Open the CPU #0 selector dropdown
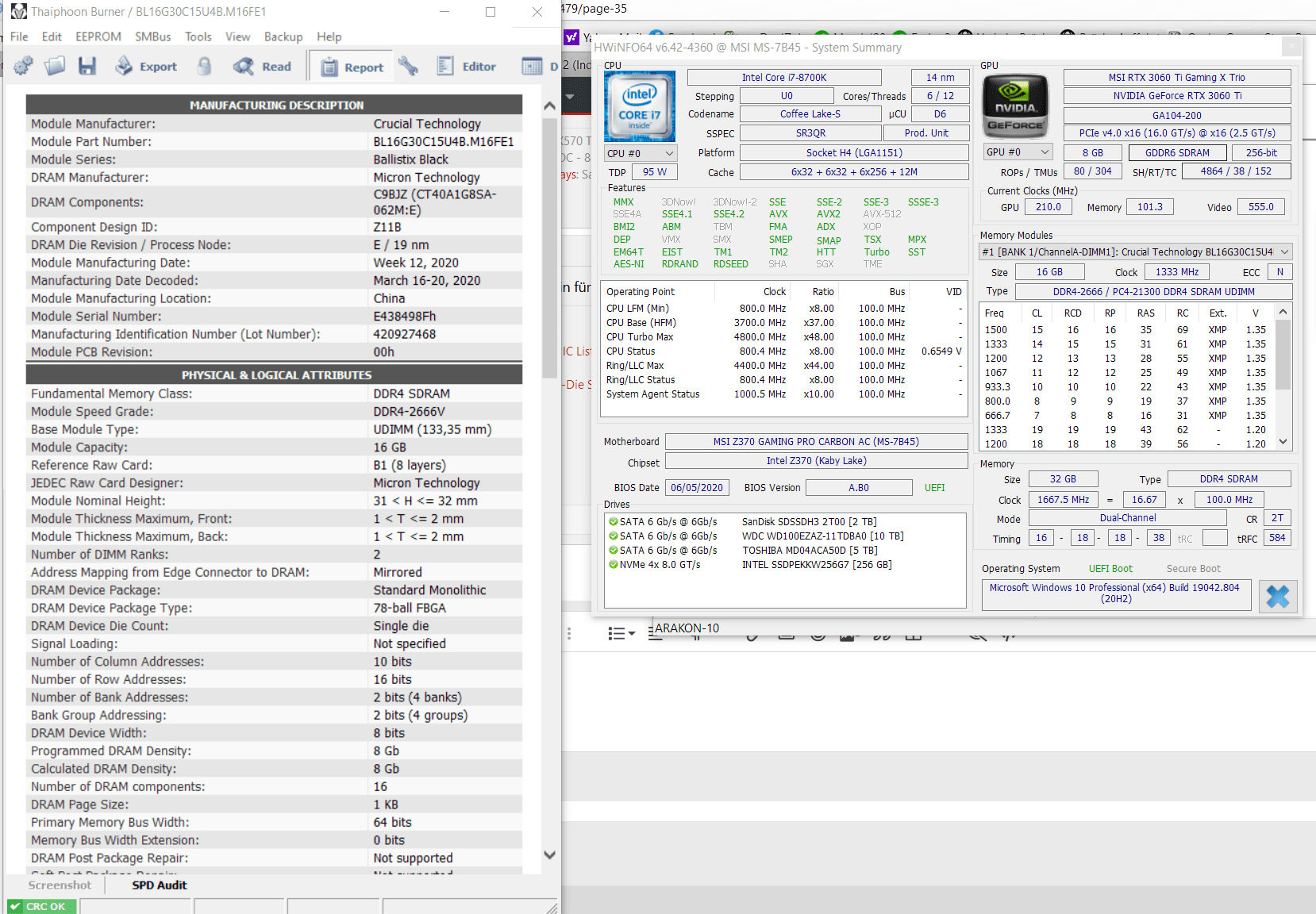Viewport: 1316px width, 914px height. [641, 153]
